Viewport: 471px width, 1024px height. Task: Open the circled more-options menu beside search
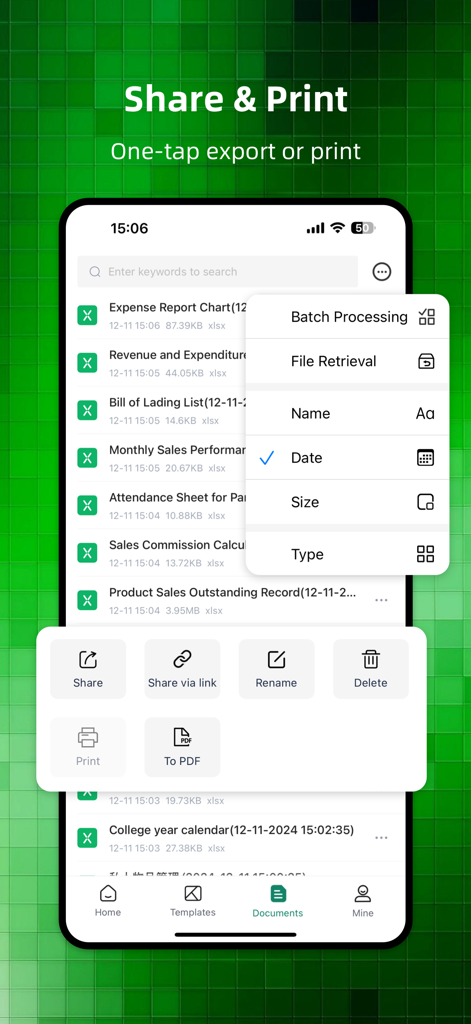point(382,272)
